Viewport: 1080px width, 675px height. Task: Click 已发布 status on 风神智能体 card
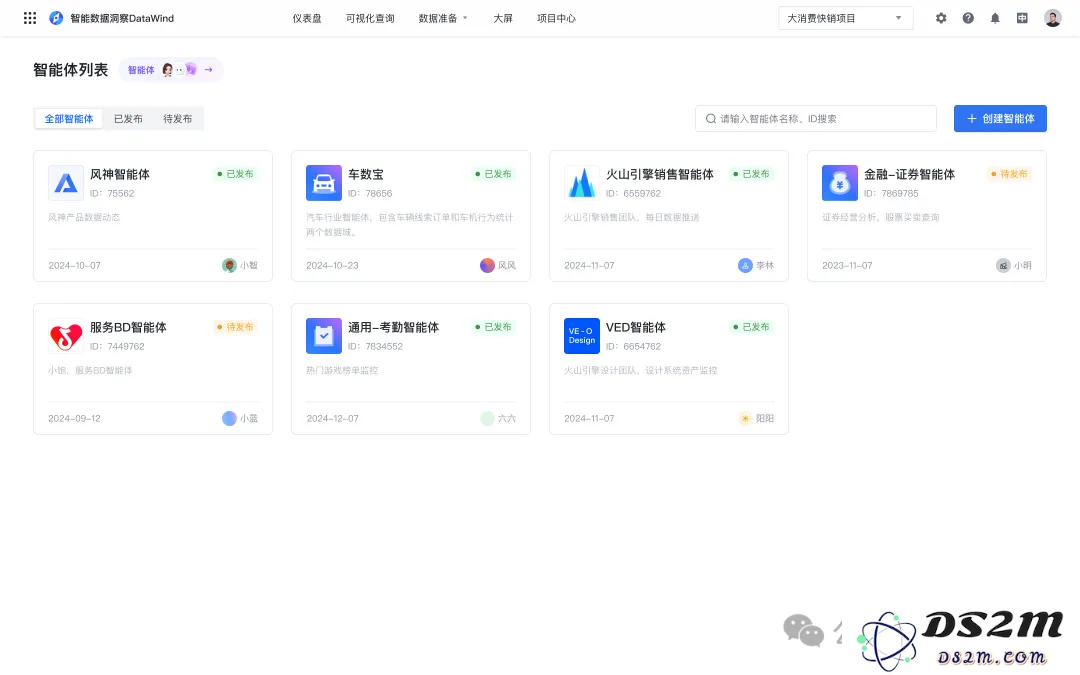click(x=236, y=174)
